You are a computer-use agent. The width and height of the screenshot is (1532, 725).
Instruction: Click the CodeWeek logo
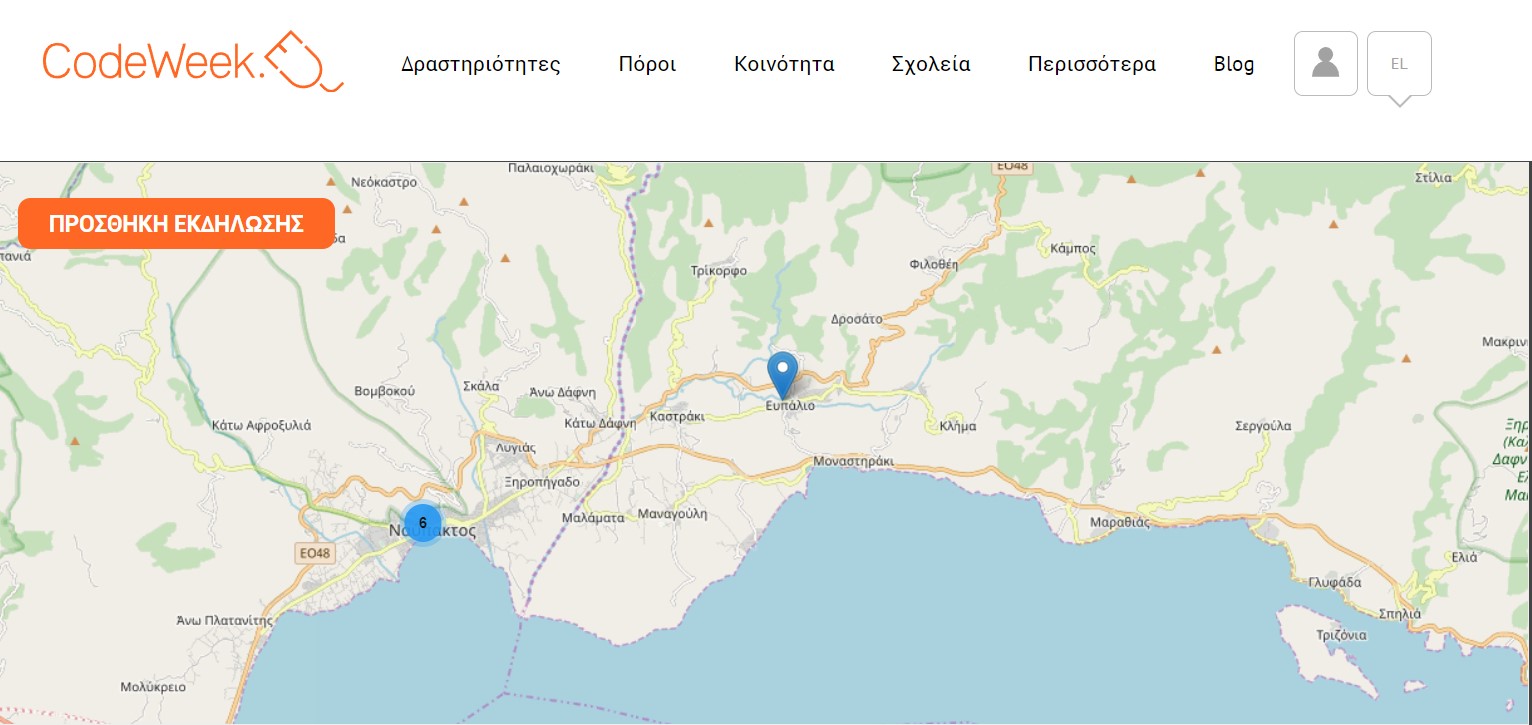pos(192,62)
